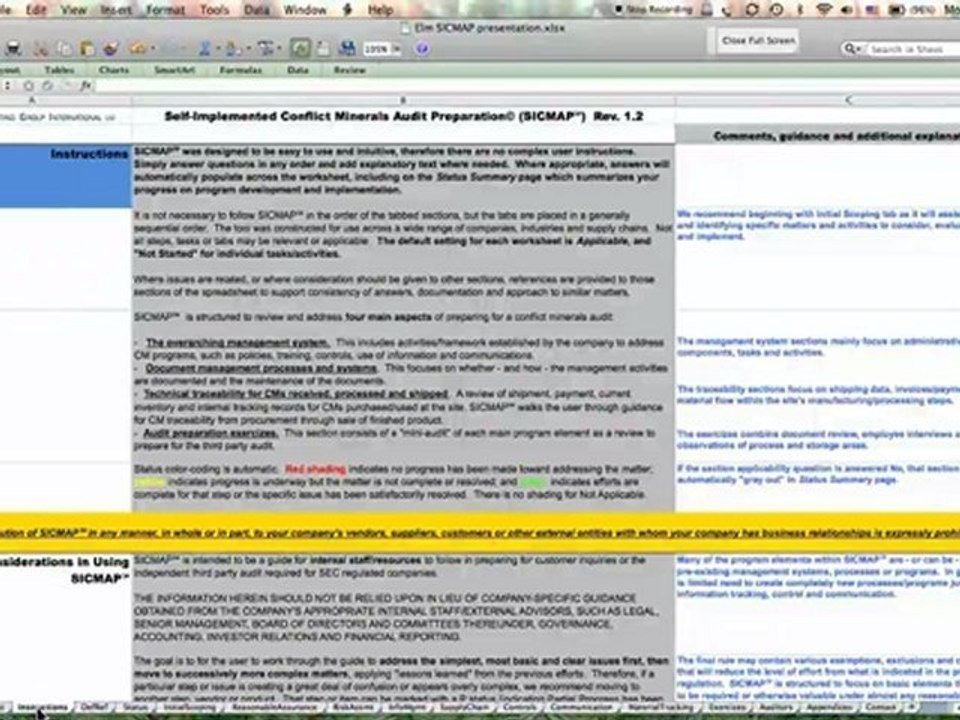
Task: Select the SupplyChain sheet tab
Action: pyautogui.click(x=467, y=707)
